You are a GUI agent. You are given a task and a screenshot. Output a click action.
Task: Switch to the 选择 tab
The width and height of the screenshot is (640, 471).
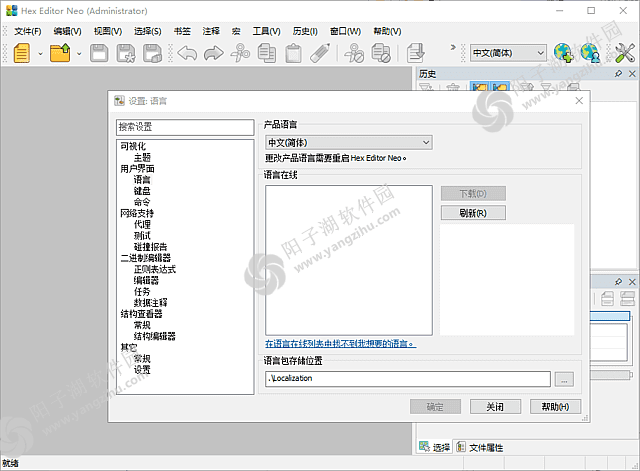435,447
